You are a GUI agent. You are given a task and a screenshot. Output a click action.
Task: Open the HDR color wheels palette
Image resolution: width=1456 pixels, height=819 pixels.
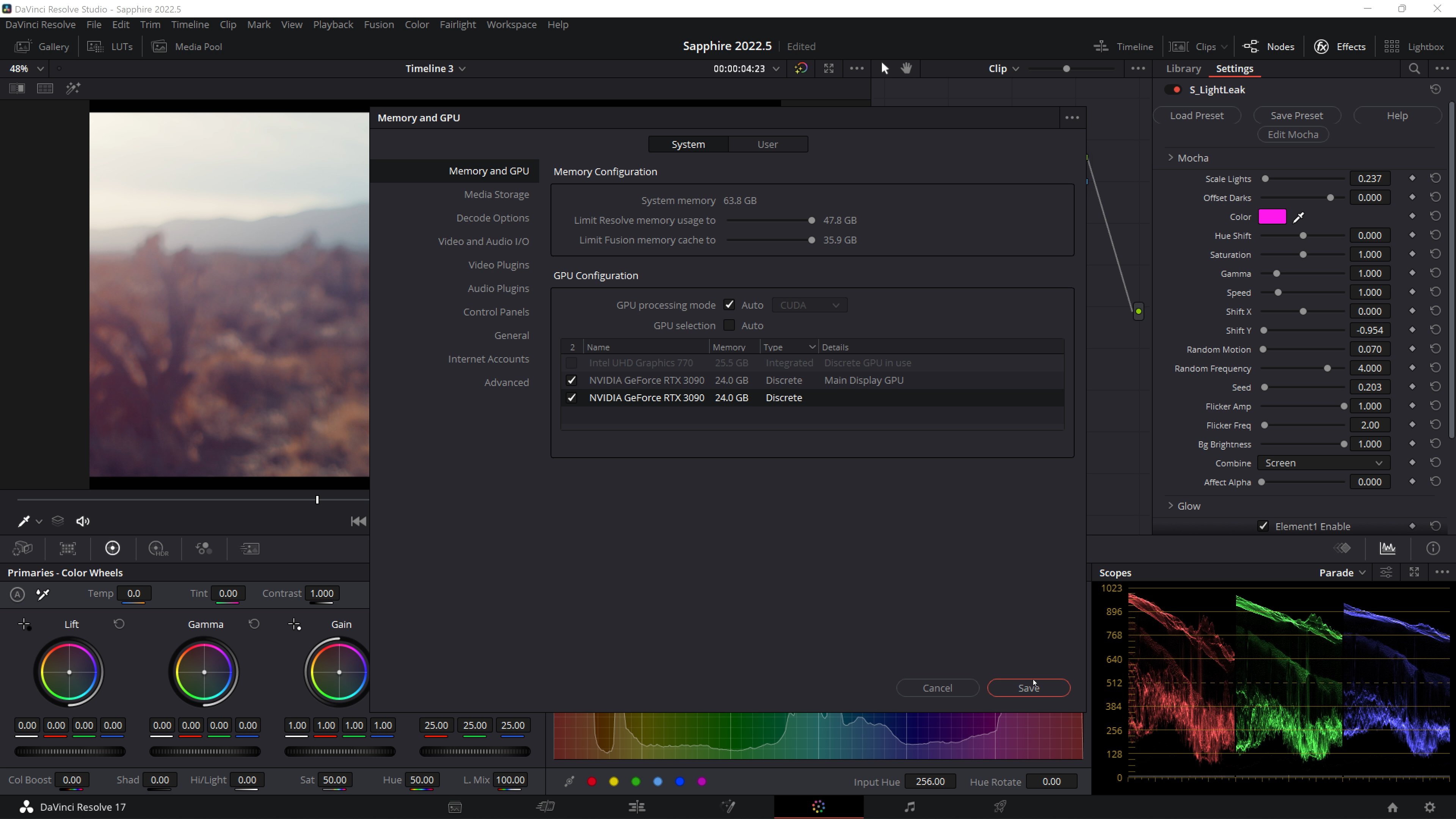(x=158, y=548)
